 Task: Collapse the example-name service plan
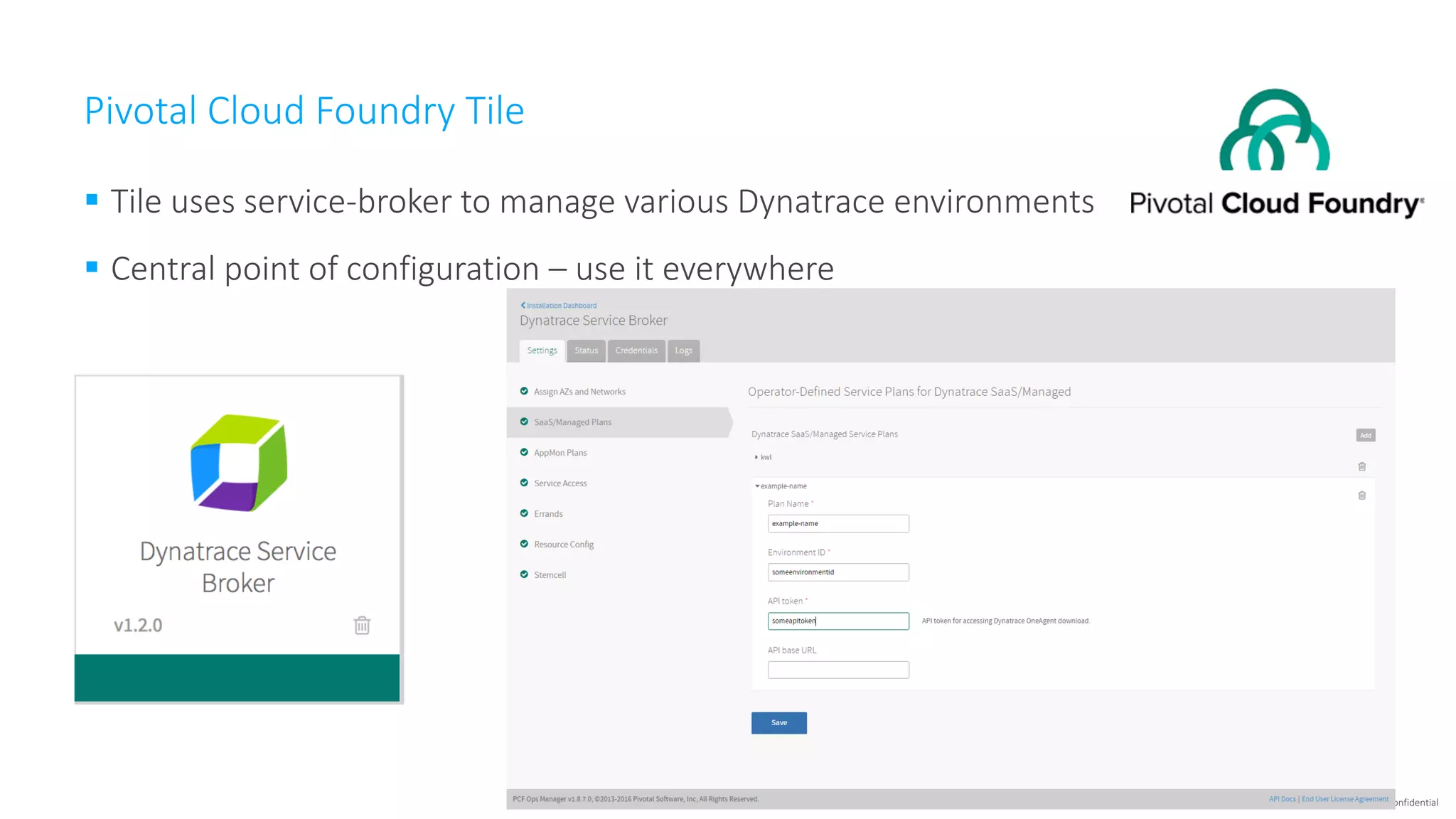781,486
